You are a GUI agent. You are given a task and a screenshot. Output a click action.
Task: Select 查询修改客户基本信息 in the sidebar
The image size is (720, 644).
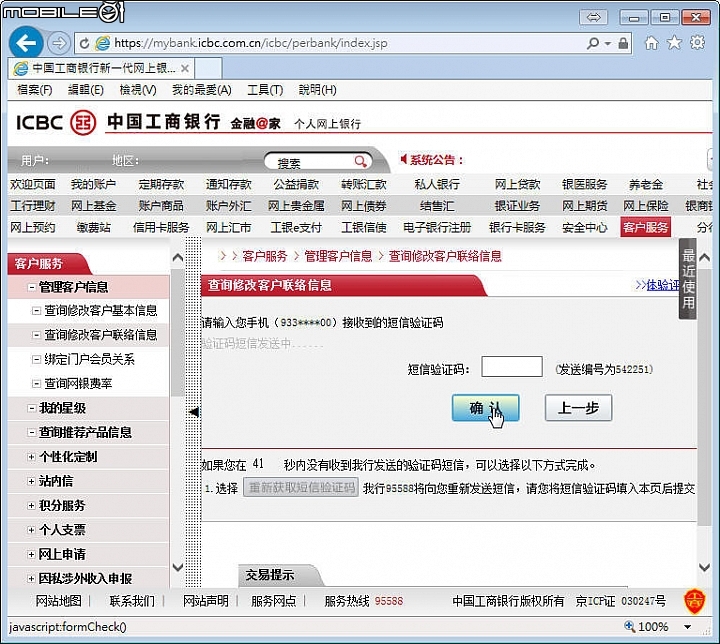pos(101,311)
